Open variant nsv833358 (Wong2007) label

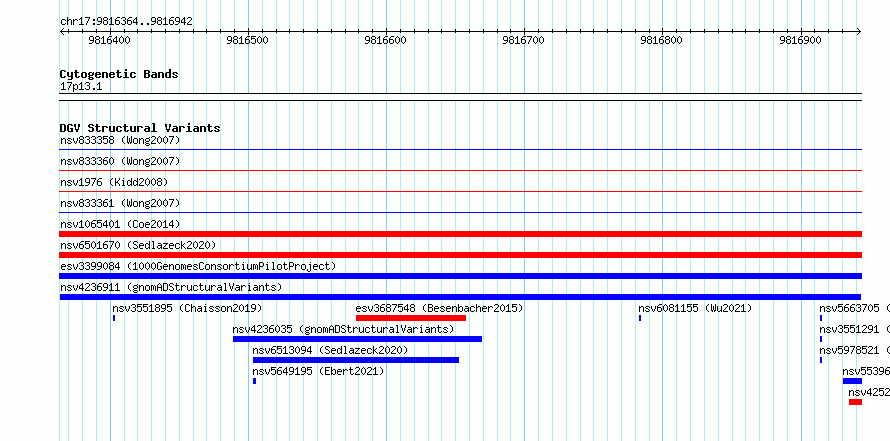[x=120, y=140]
